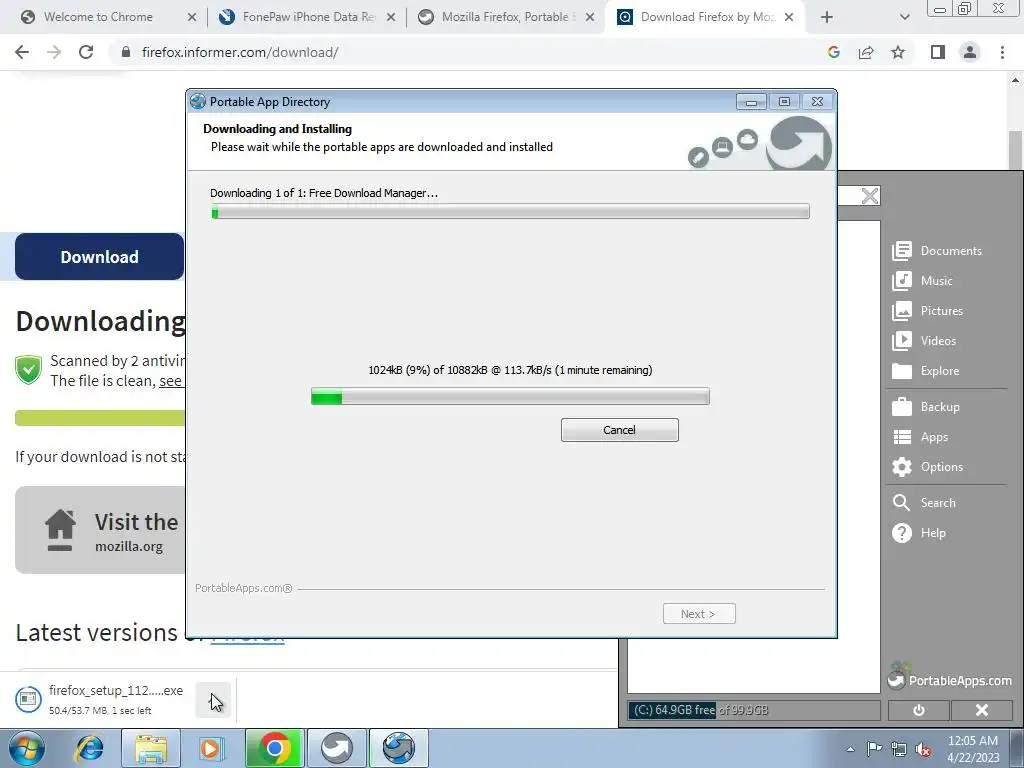Click the PortableApps power button
This screenshot has width=1024, height=768.
(x=919, y=710)
